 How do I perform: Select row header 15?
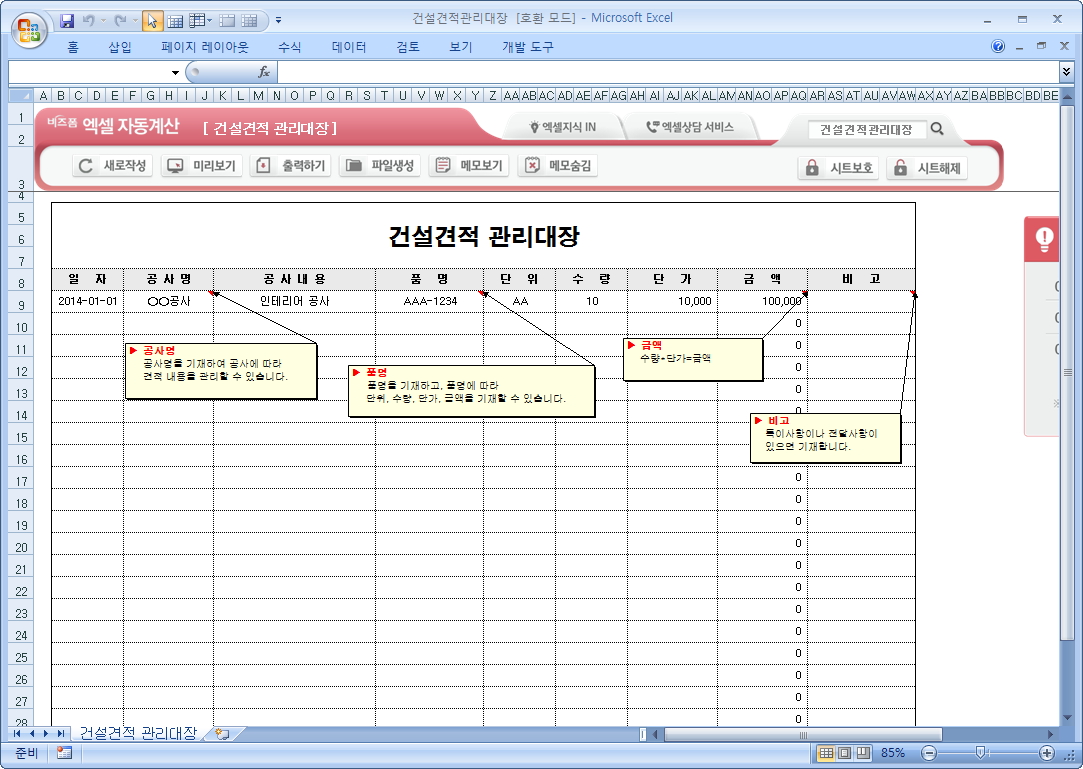coord(21,437)
